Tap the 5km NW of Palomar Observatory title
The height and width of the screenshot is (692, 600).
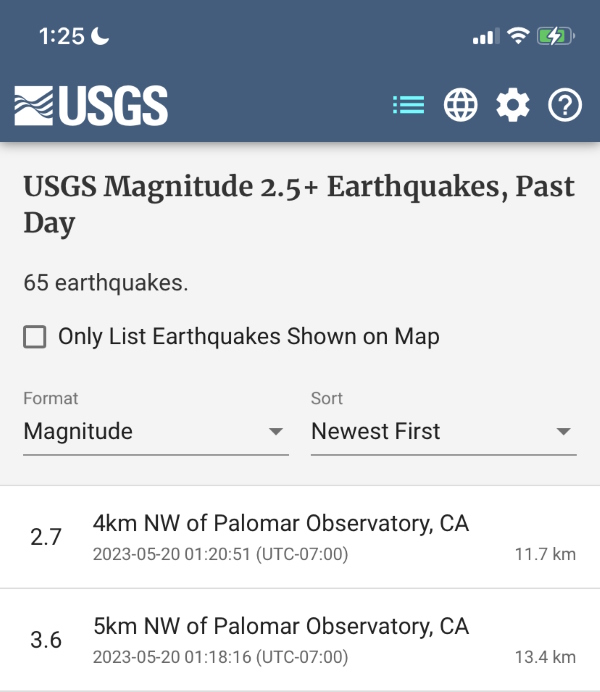click(x=280, y=627)
